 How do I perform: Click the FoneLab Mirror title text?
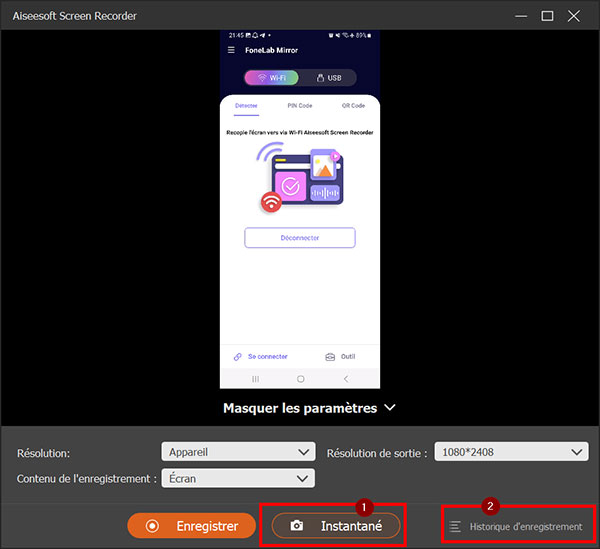pos(271,50)
